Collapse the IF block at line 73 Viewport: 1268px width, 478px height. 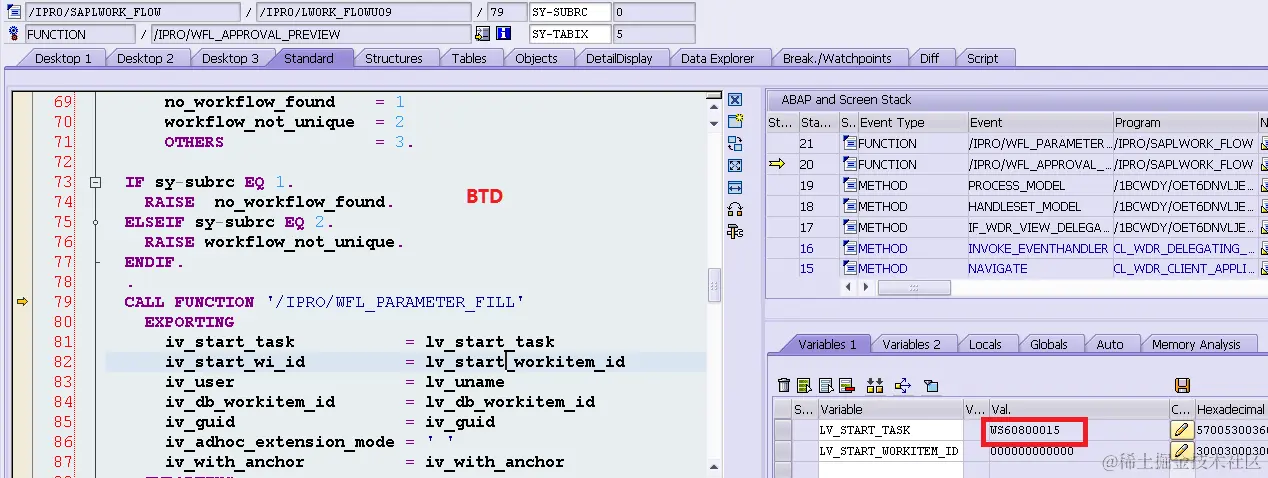pyautogui.click(x=96, y=182)
